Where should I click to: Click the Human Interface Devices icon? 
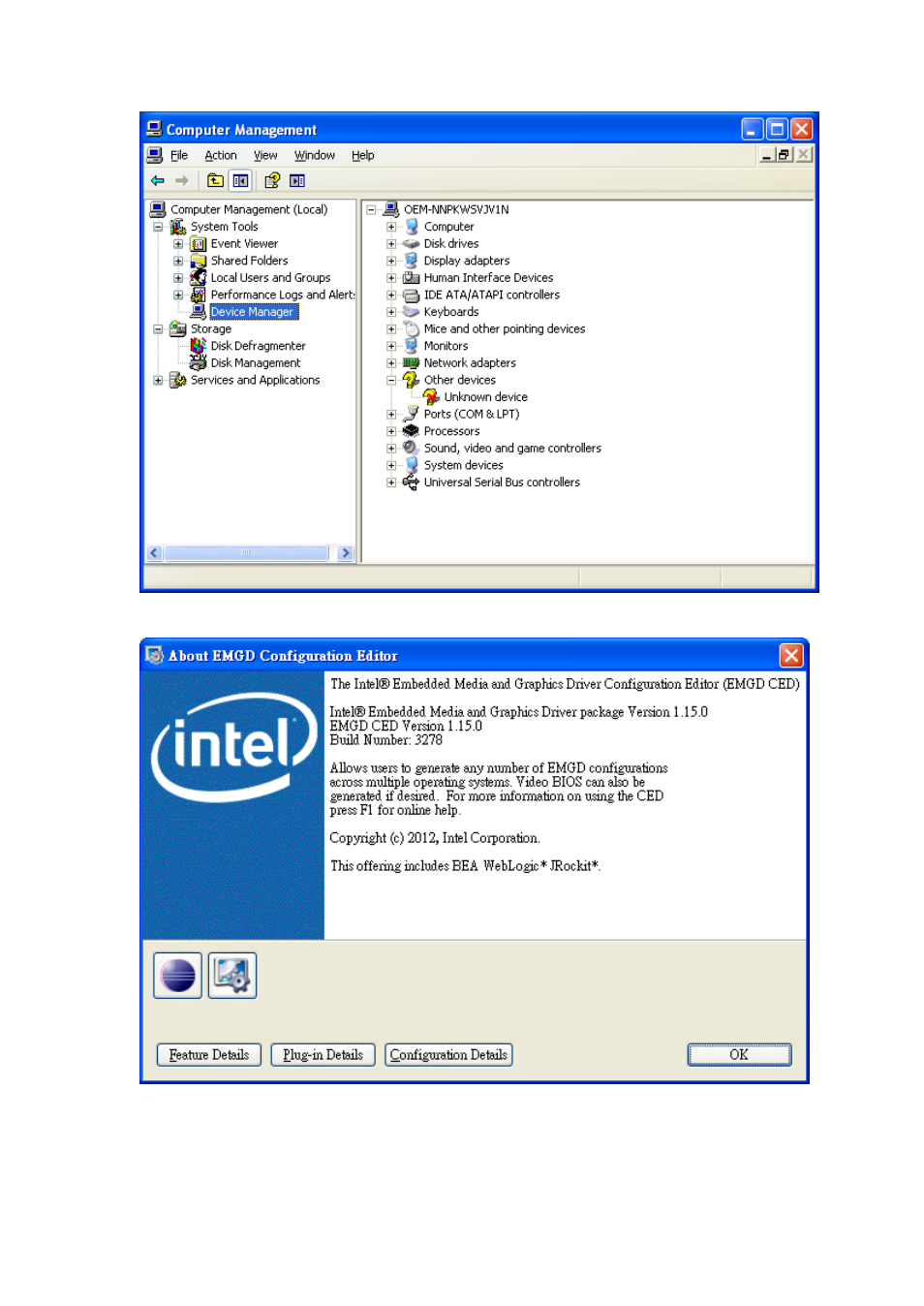(x=412, y=278)
